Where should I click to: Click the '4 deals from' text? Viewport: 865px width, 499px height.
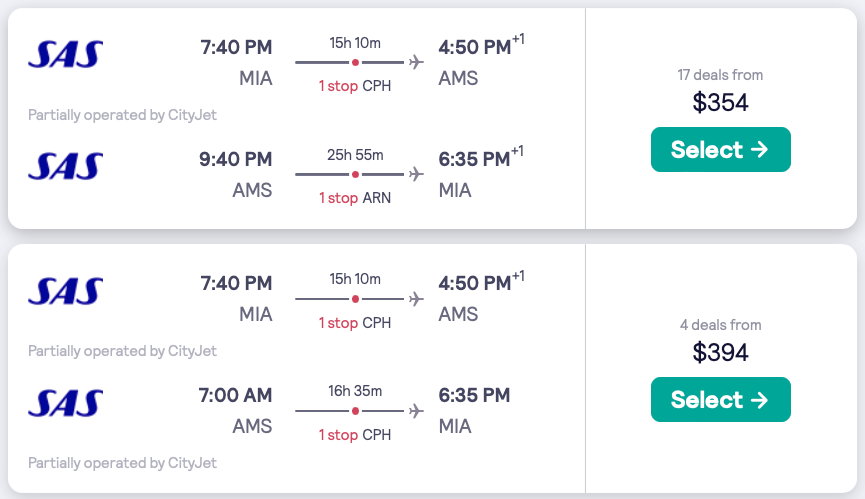pyautogui.click(x=720, y=325)
